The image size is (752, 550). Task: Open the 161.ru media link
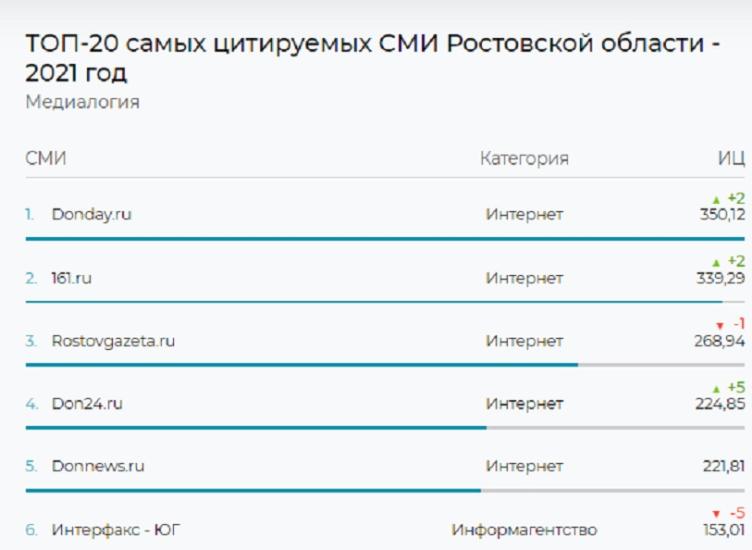point(71,278)
